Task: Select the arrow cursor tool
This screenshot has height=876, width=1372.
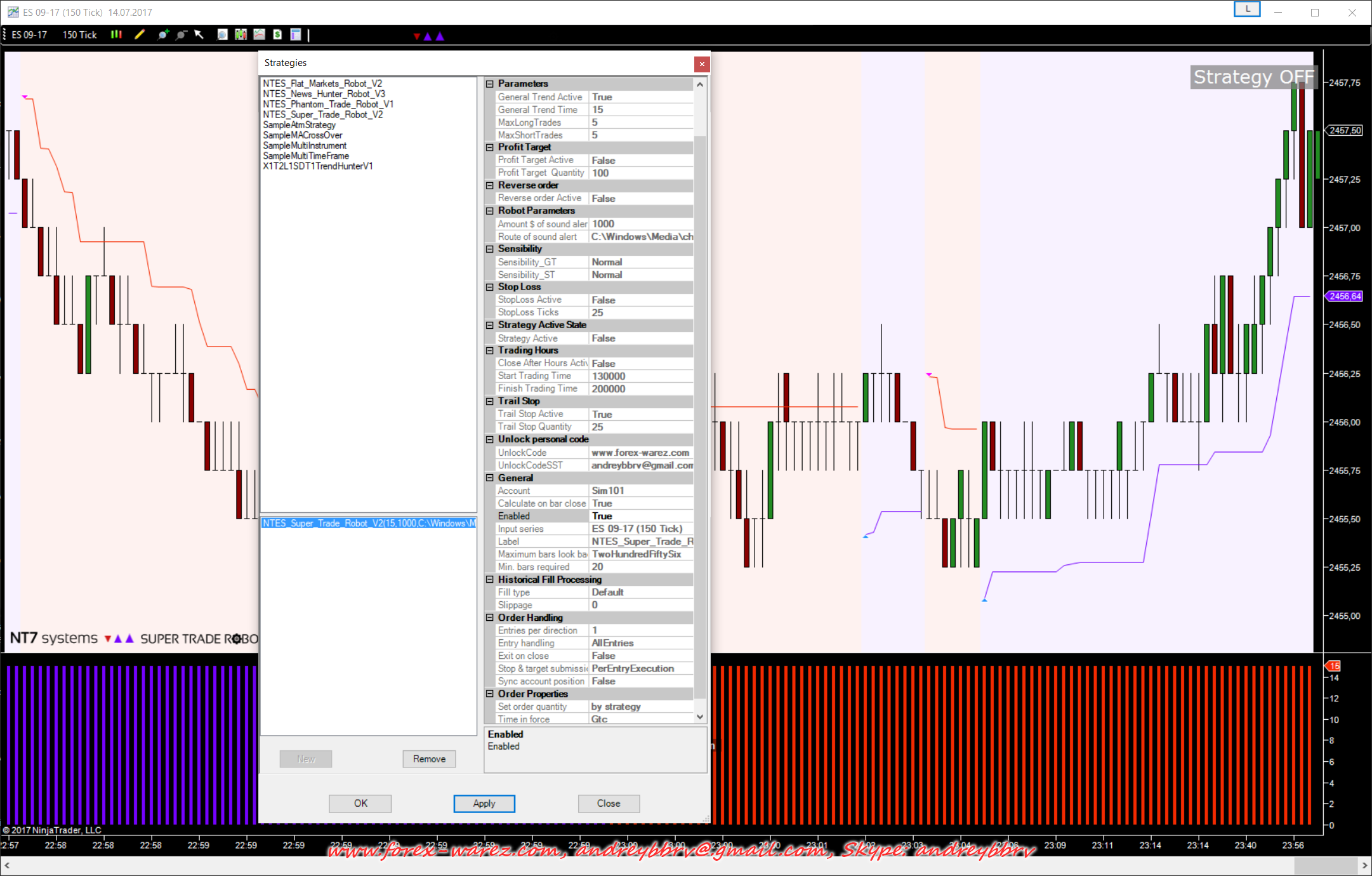Action: pyautogui.click(x=199, y=35)
